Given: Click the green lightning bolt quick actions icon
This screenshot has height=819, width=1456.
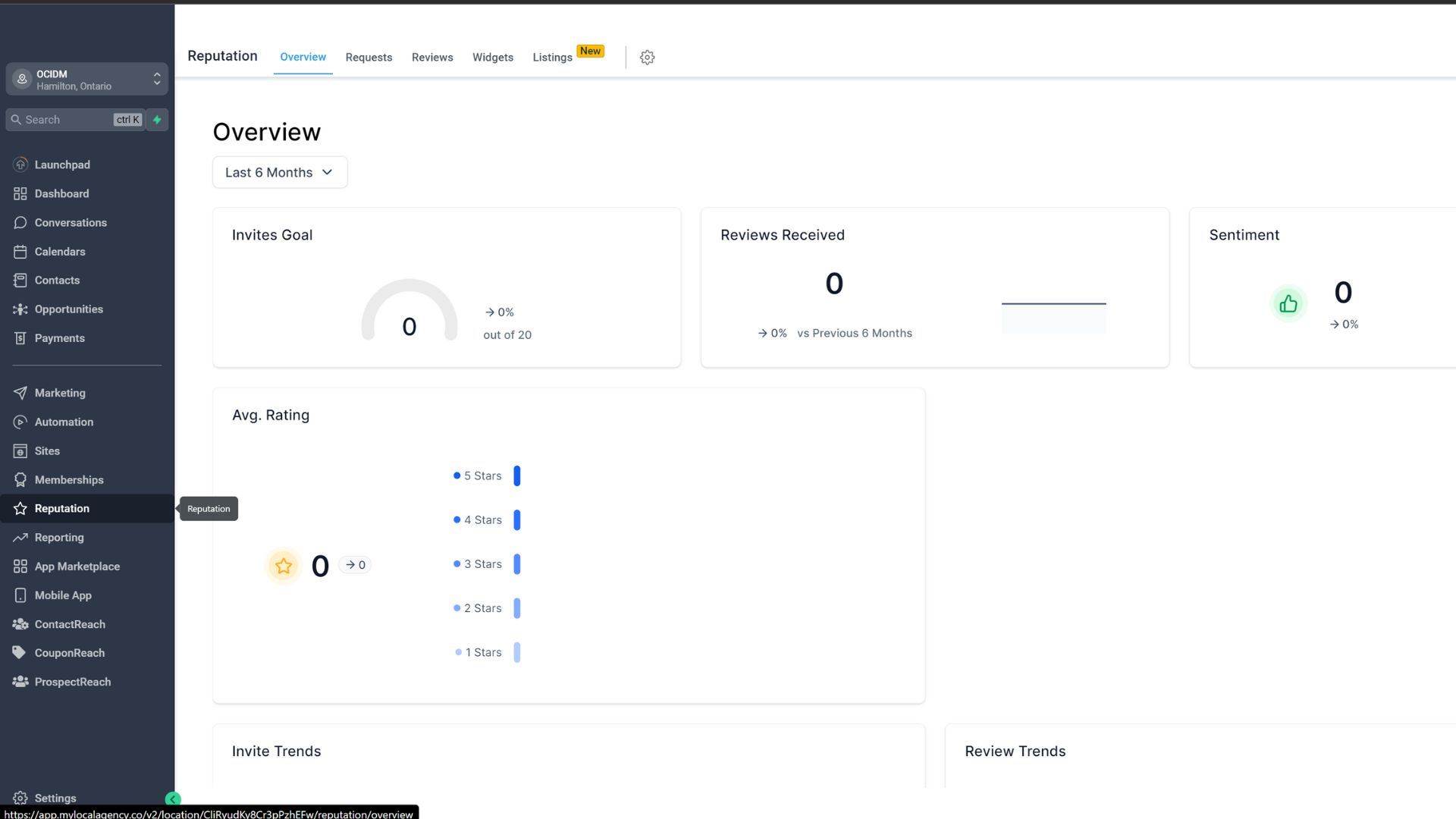Looking at the screenshot, I should (x=157, y=120).
